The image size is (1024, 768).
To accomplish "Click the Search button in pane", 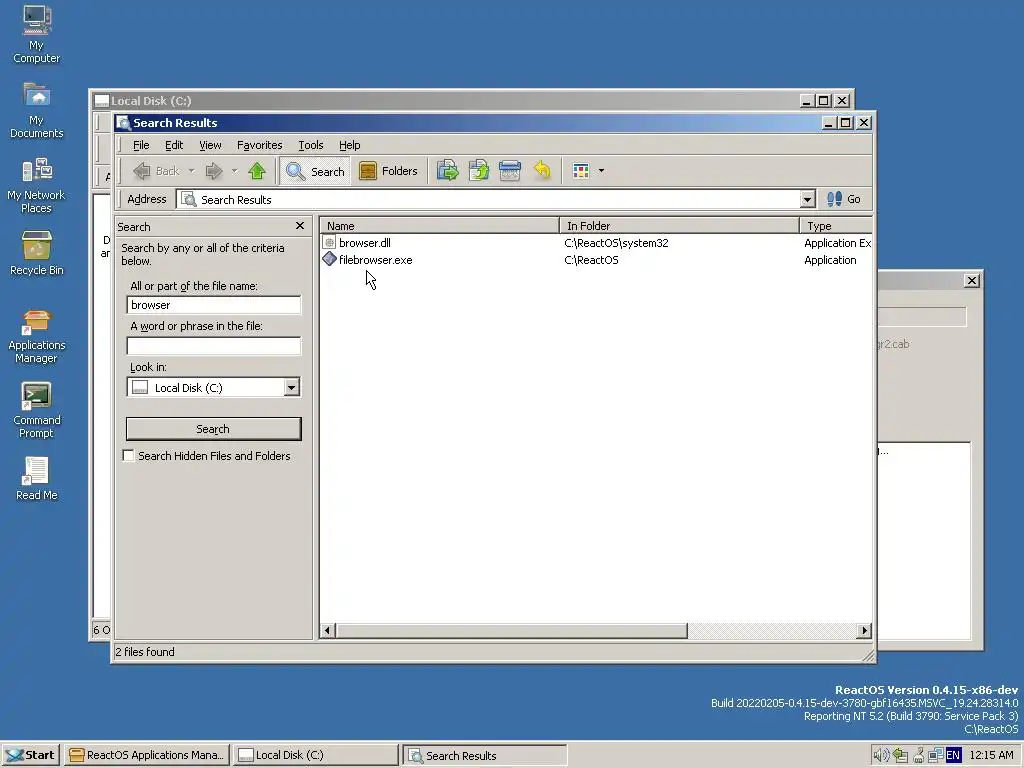I will (x=214, y=429).
